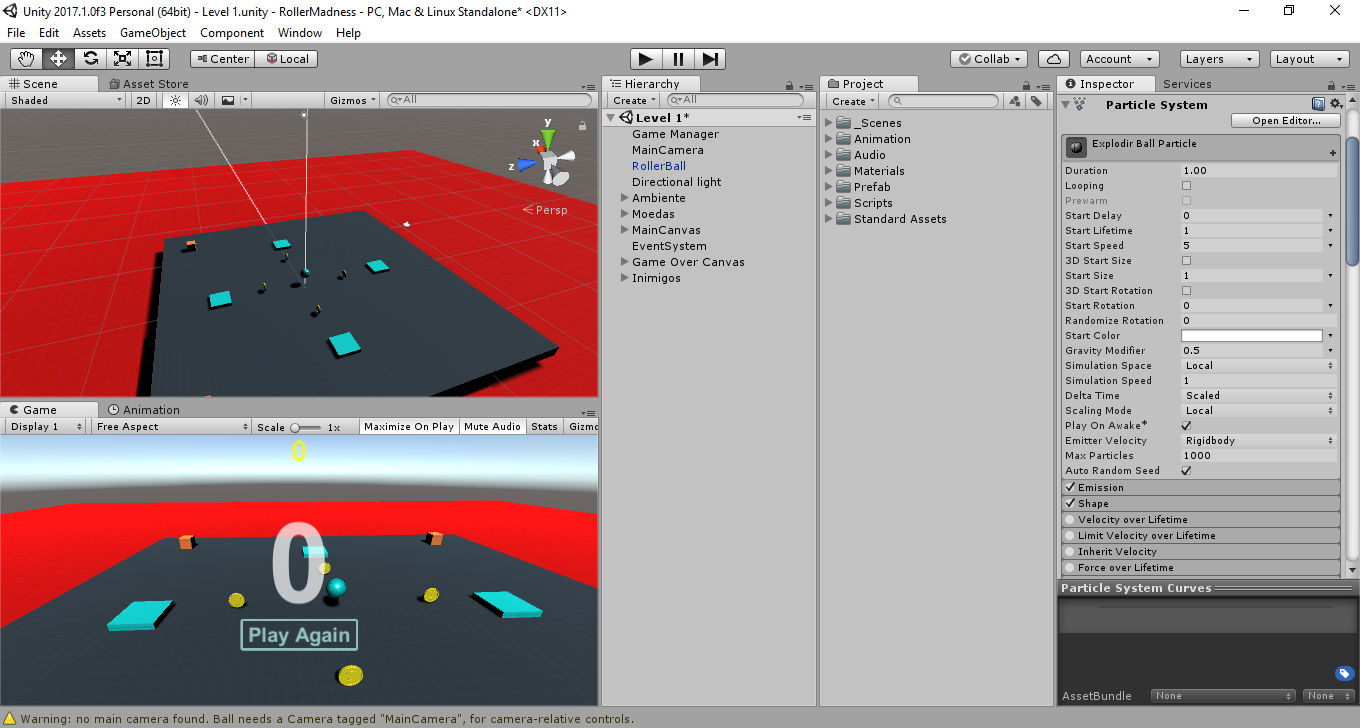Click the add module plus icon
The image size is (1360, 728).
[1333, 153]
